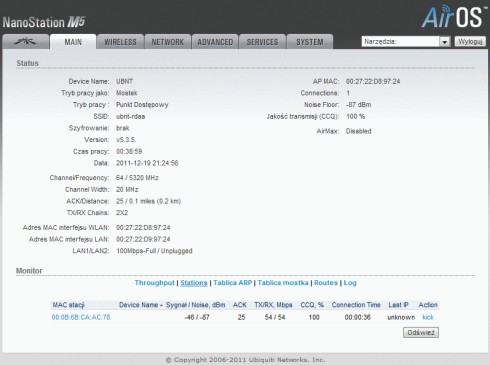Click the Channel/Frequency value 64 / 5320 MHz
Screen dimensions: 490x365
pyautogui.click(x=137, y=178)
